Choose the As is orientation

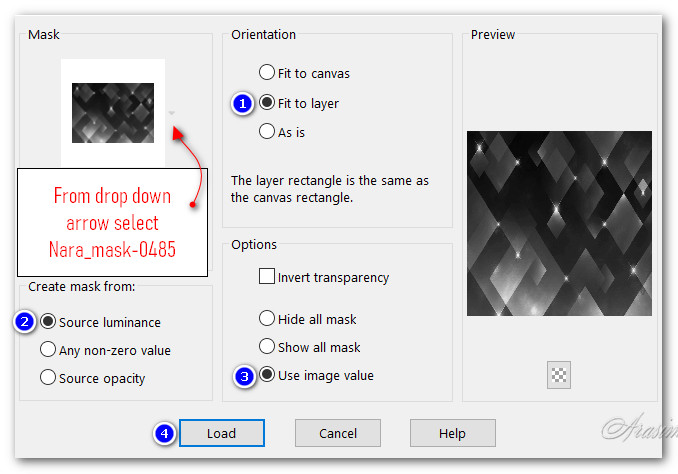pos(267,131)
